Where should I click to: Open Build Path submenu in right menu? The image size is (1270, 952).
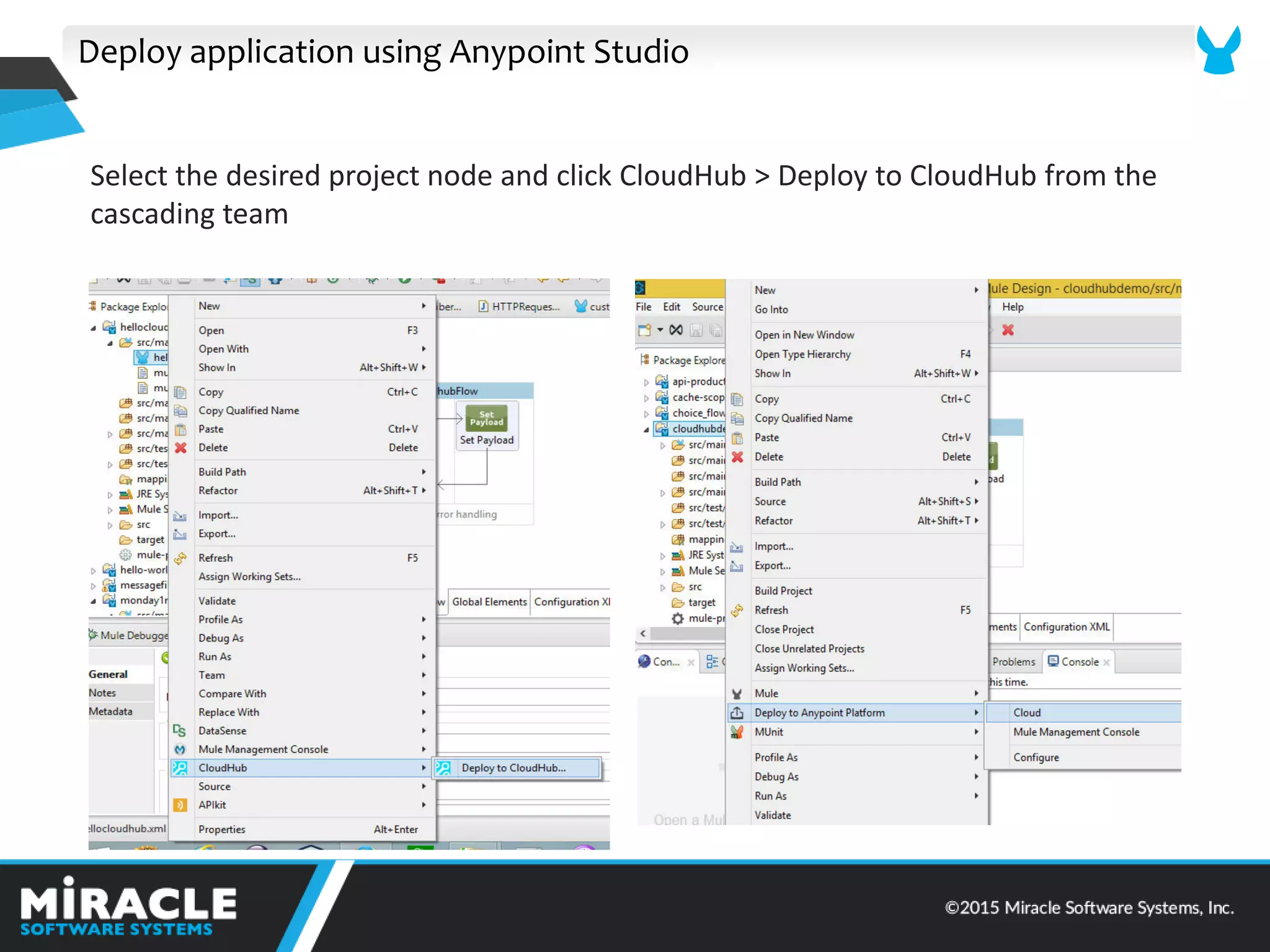click(858, 482)
